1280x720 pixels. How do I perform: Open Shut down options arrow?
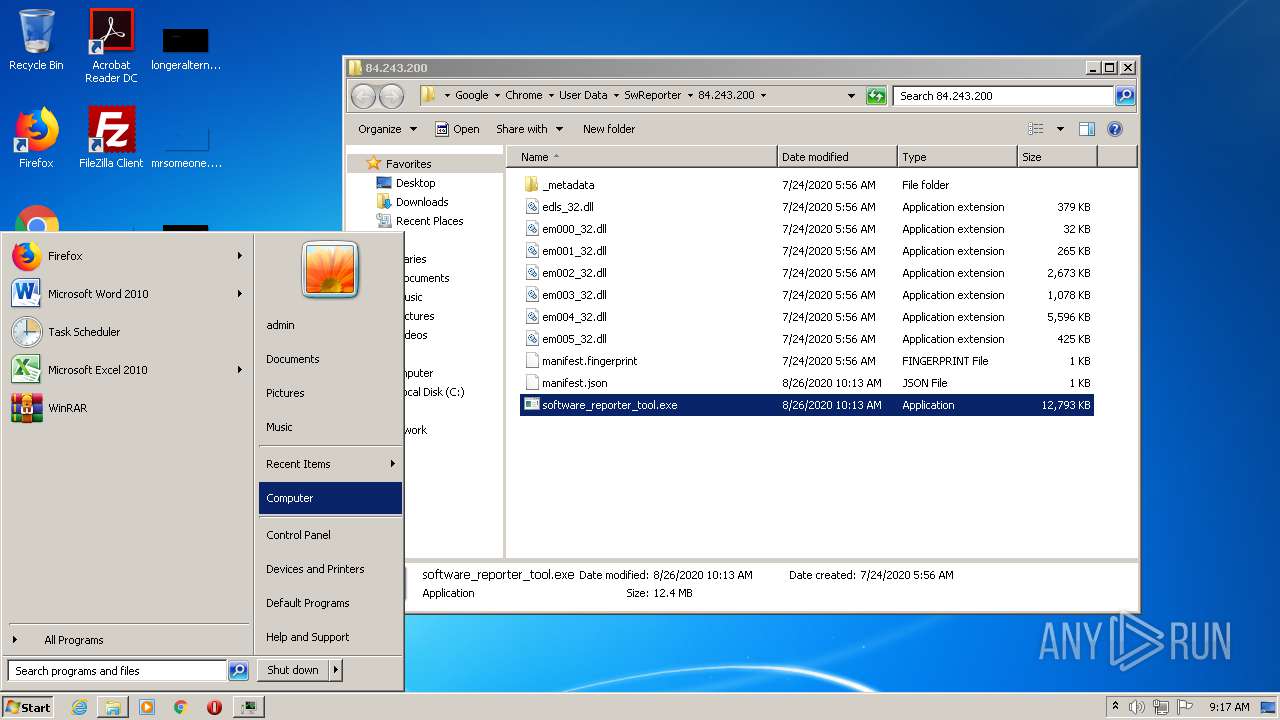(336, 671)
